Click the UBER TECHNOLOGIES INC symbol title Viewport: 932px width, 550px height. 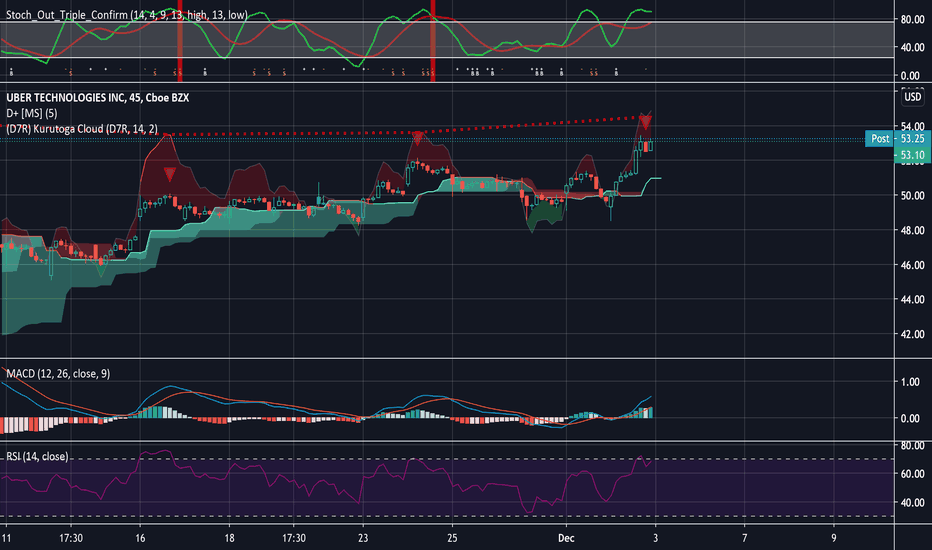pos(97,98)
